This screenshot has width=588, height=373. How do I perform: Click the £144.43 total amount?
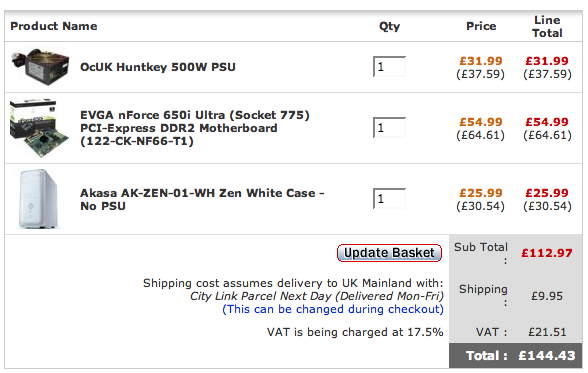(547, 355)
